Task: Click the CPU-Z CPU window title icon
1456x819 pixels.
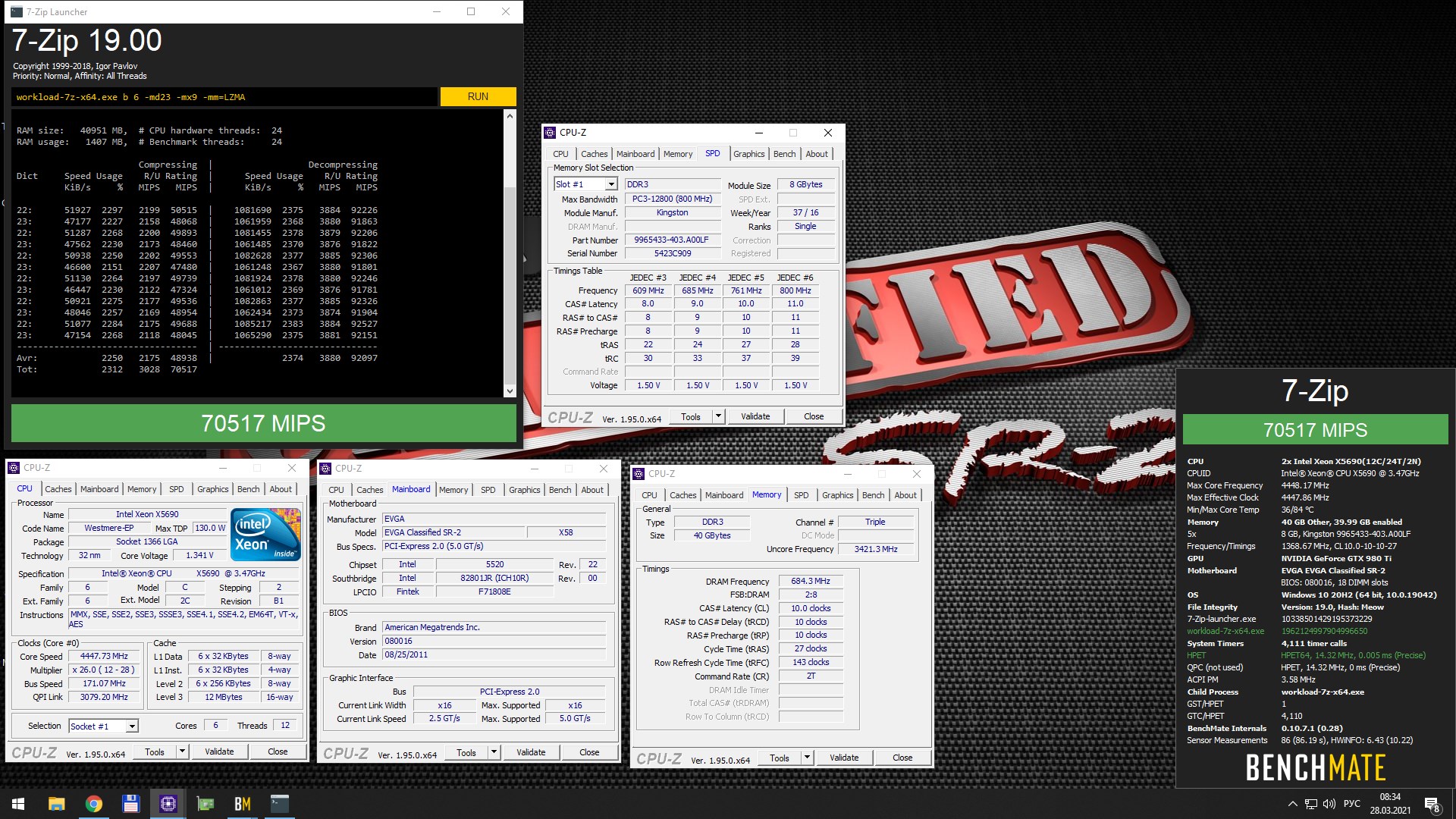Action: click(14, 468)
